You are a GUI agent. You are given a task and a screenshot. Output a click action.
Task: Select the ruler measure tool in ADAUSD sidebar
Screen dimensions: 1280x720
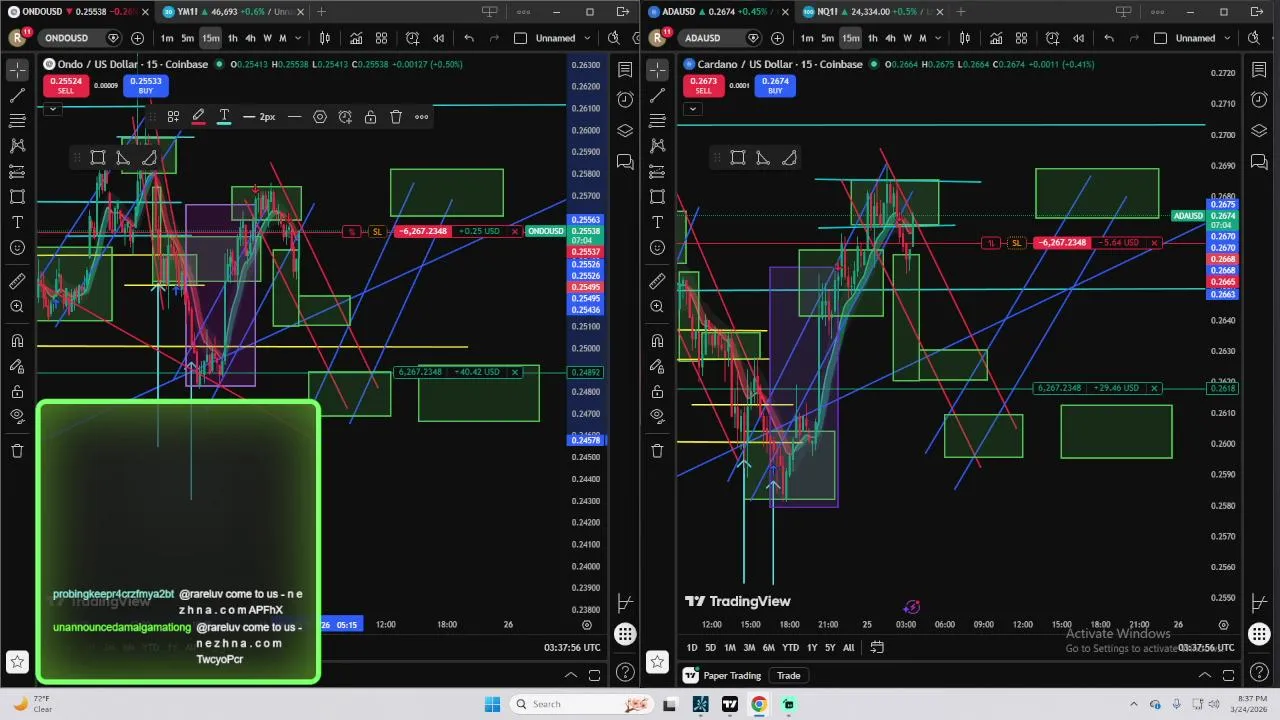point(657,281)
